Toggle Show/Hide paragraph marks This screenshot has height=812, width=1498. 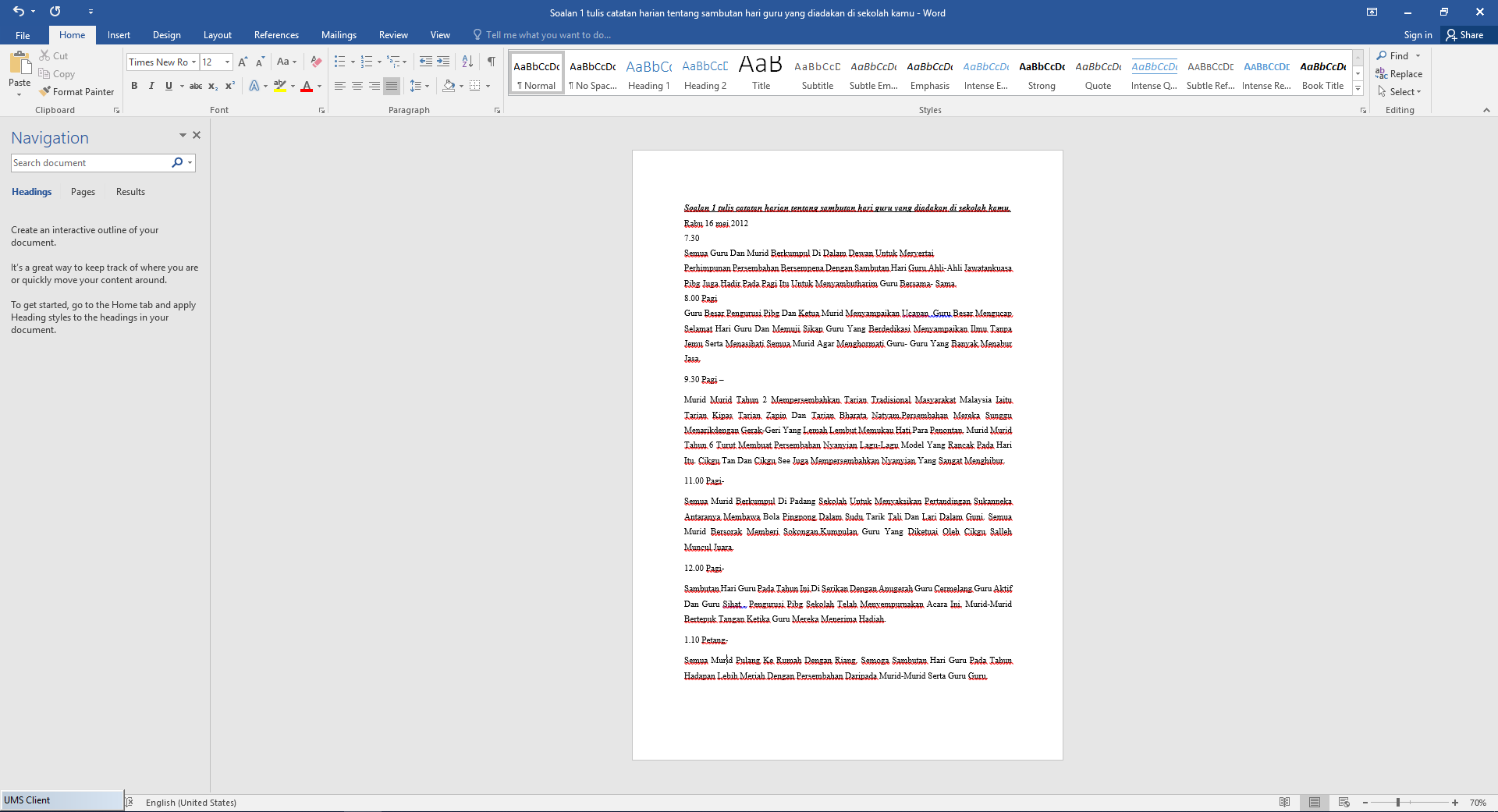point(492,62)
